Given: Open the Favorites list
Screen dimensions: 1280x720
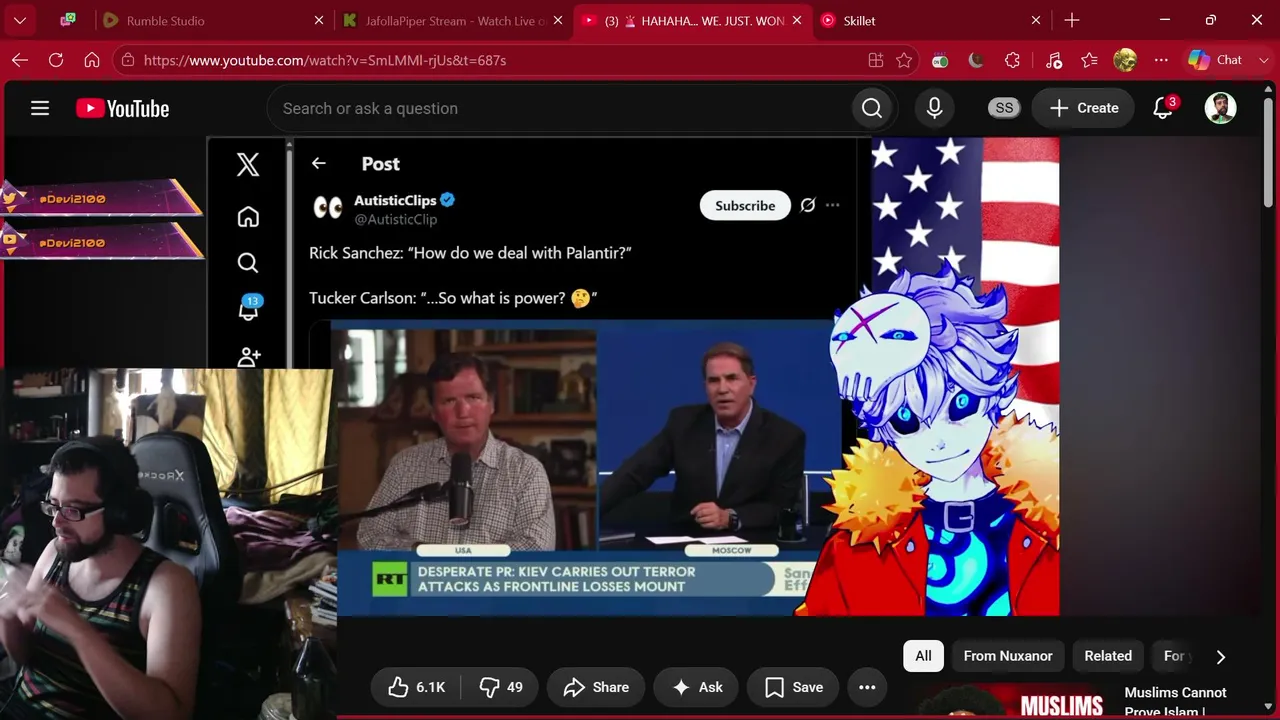Looking at the screenshot, I should coord(1090,60).
